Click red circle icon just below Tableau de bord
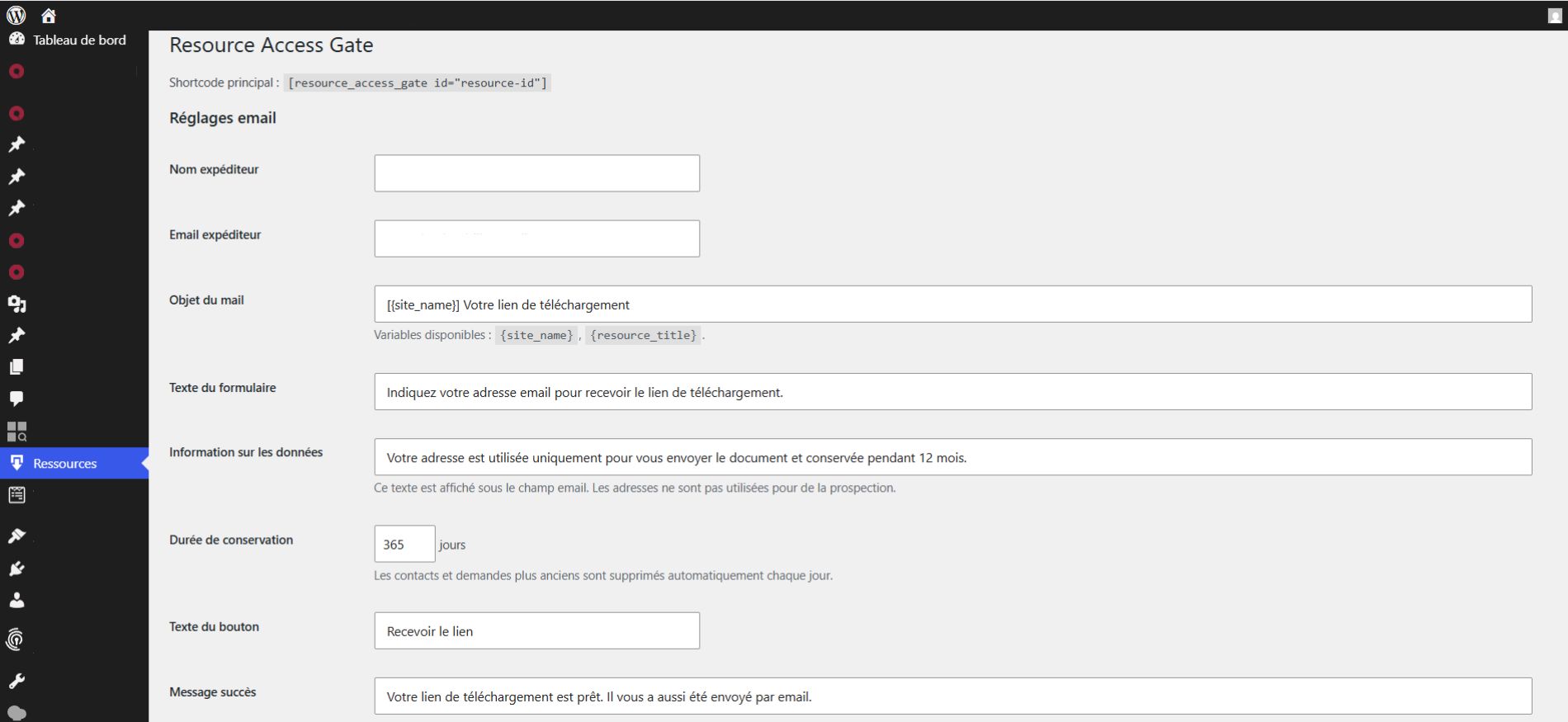1568x722 pixels. pos(17,72)
